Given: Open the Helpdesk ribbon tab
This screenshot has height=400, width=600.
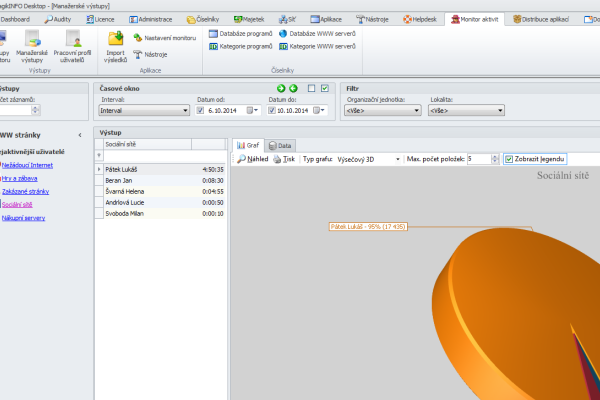Looking at the screenshot, I should click(x=420, y=19).
